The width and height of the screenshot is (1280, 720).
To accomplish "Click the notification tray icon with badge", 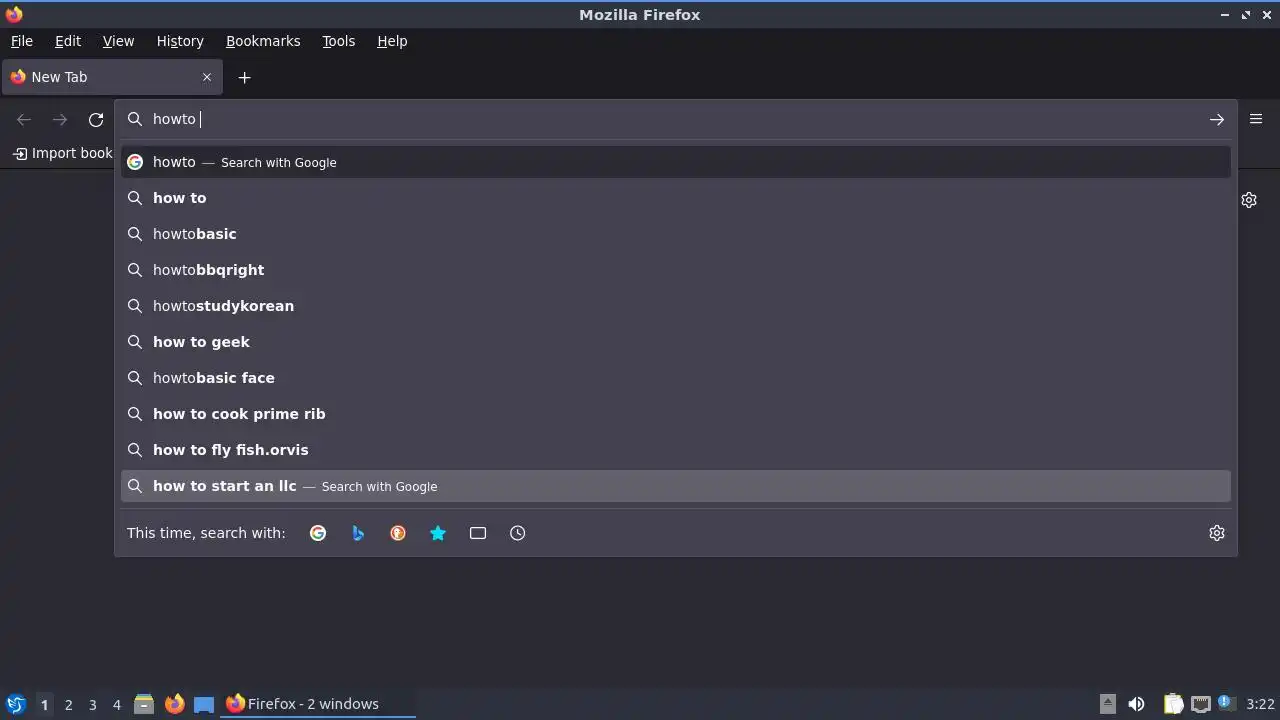I will point(1226,703).
